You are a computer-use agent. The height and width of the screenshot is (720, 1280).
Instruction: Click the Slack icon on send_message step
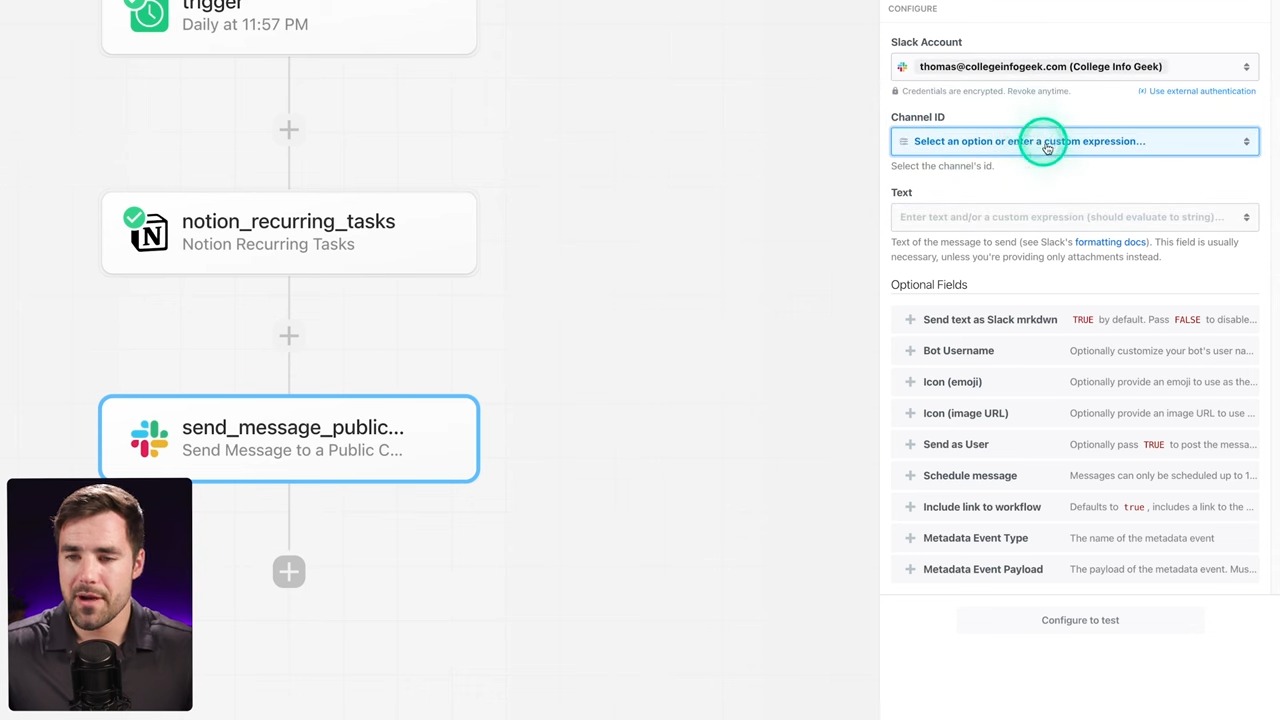(x=149, y=439)
